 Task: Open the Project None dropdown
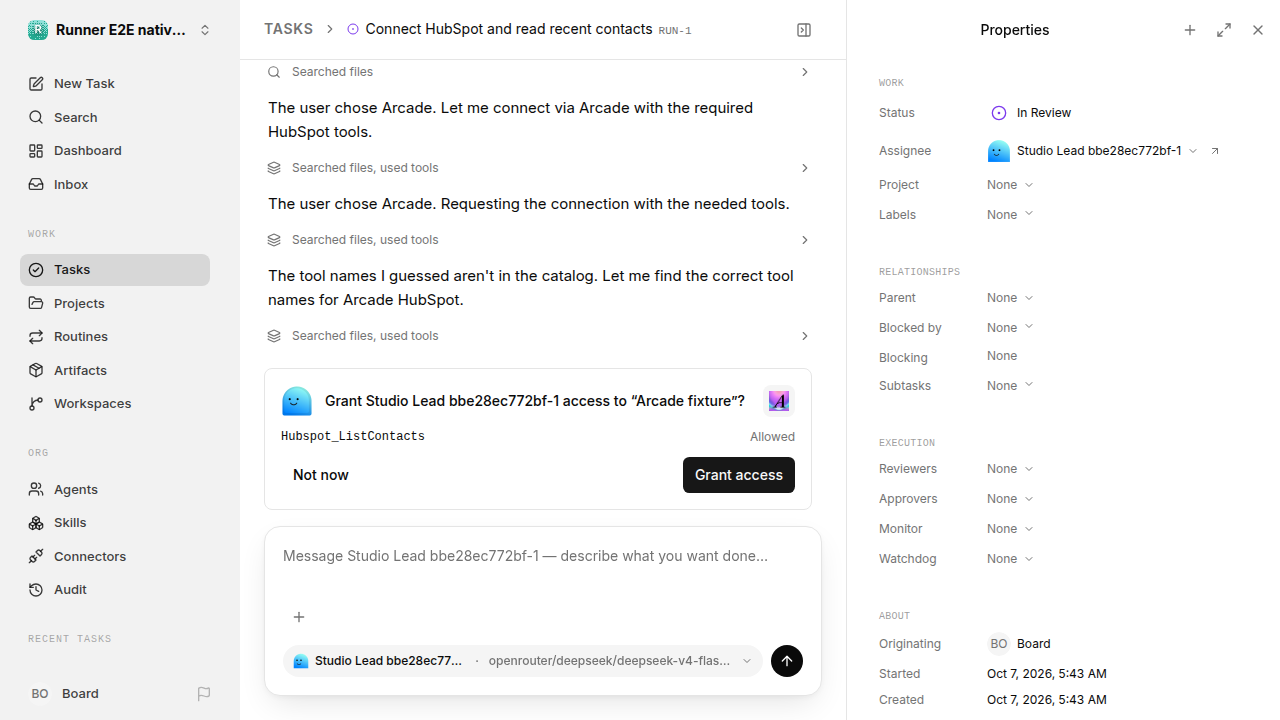(x=1010, y=185)
